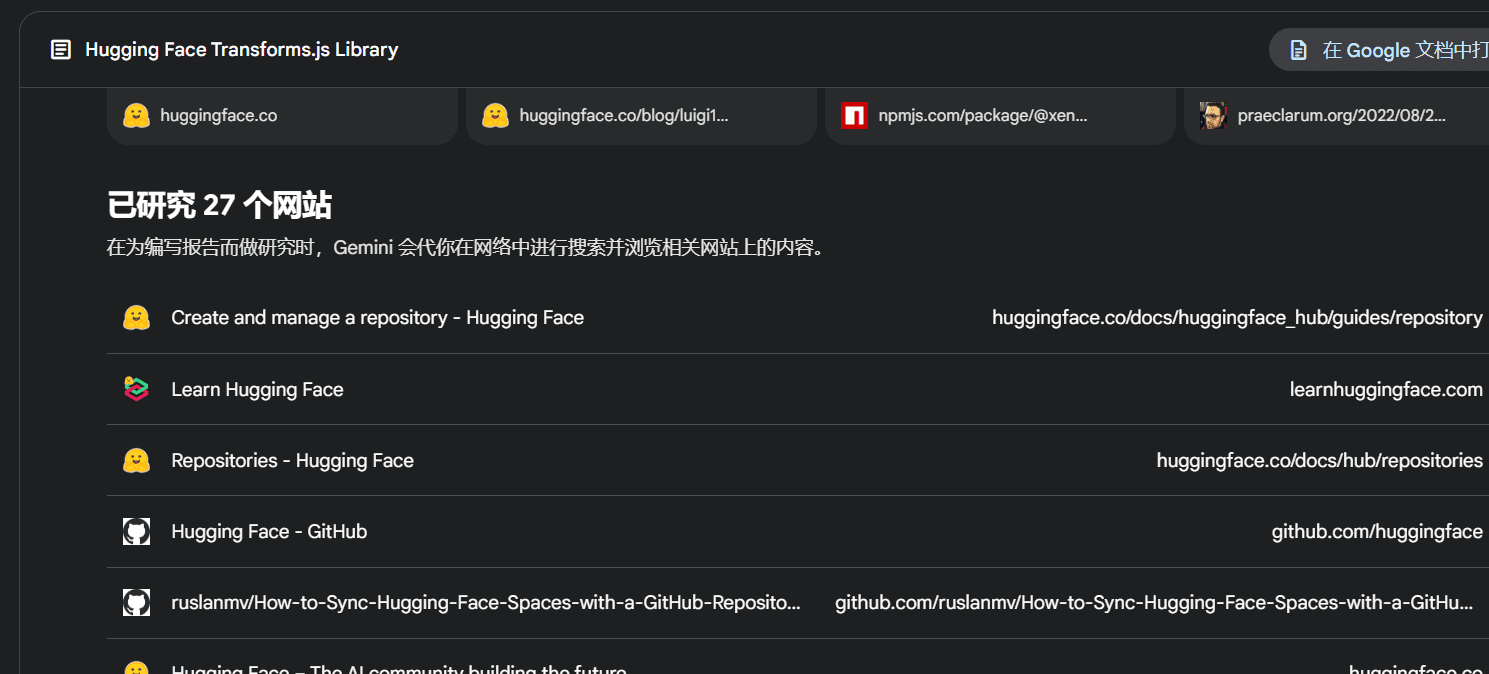
Task: Click GitHub icon in Hugging Face - GitHub row
Action: pyautogui.click(x=136, y=531)
